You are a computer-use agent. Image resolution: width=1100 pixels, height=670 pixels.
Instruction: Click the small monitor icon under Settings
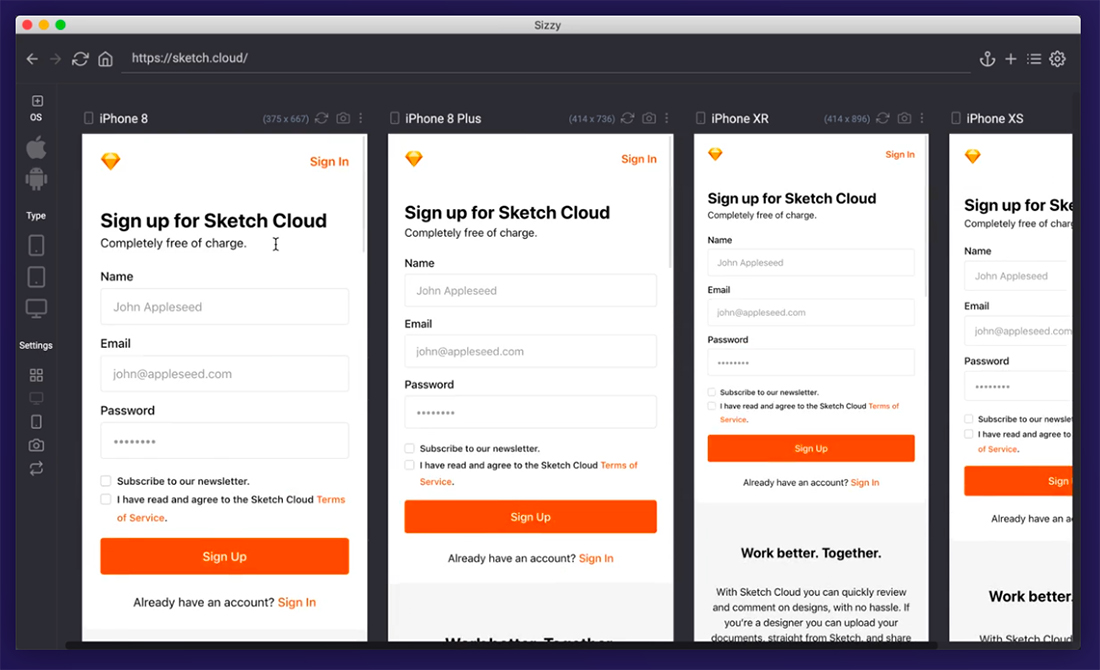click(x=36, y=398)
